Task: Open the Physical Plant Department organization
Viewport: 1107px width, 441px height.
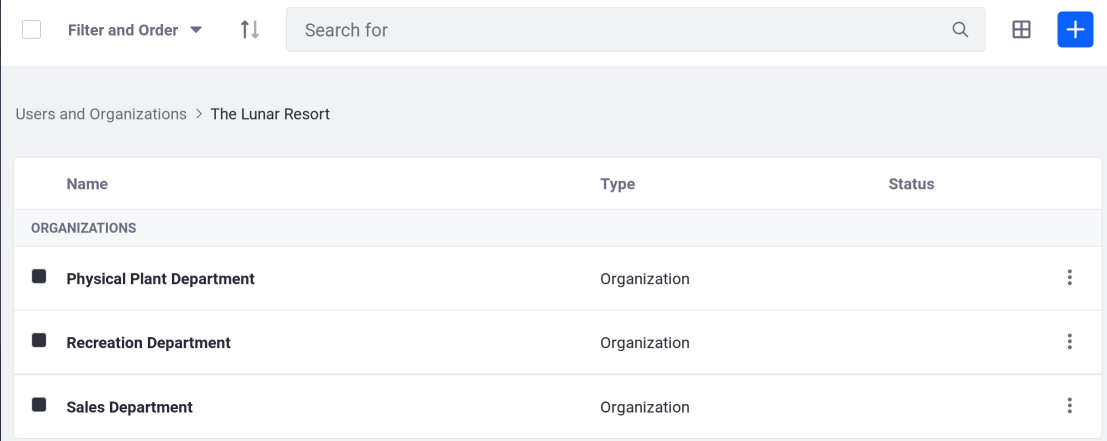Action: tap(160, 279)
